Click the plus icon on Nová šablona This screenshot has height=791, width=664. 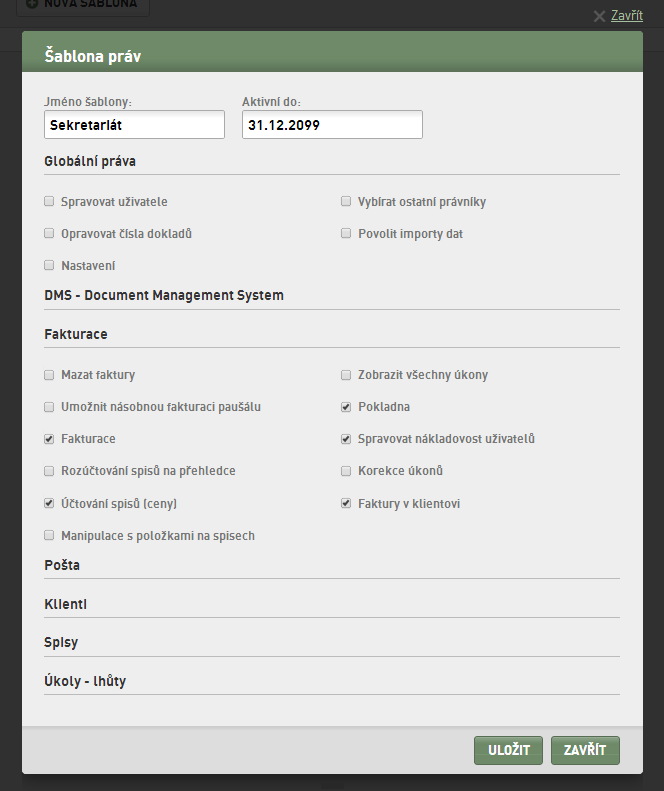pyautogui.click(x=32, y=4)
